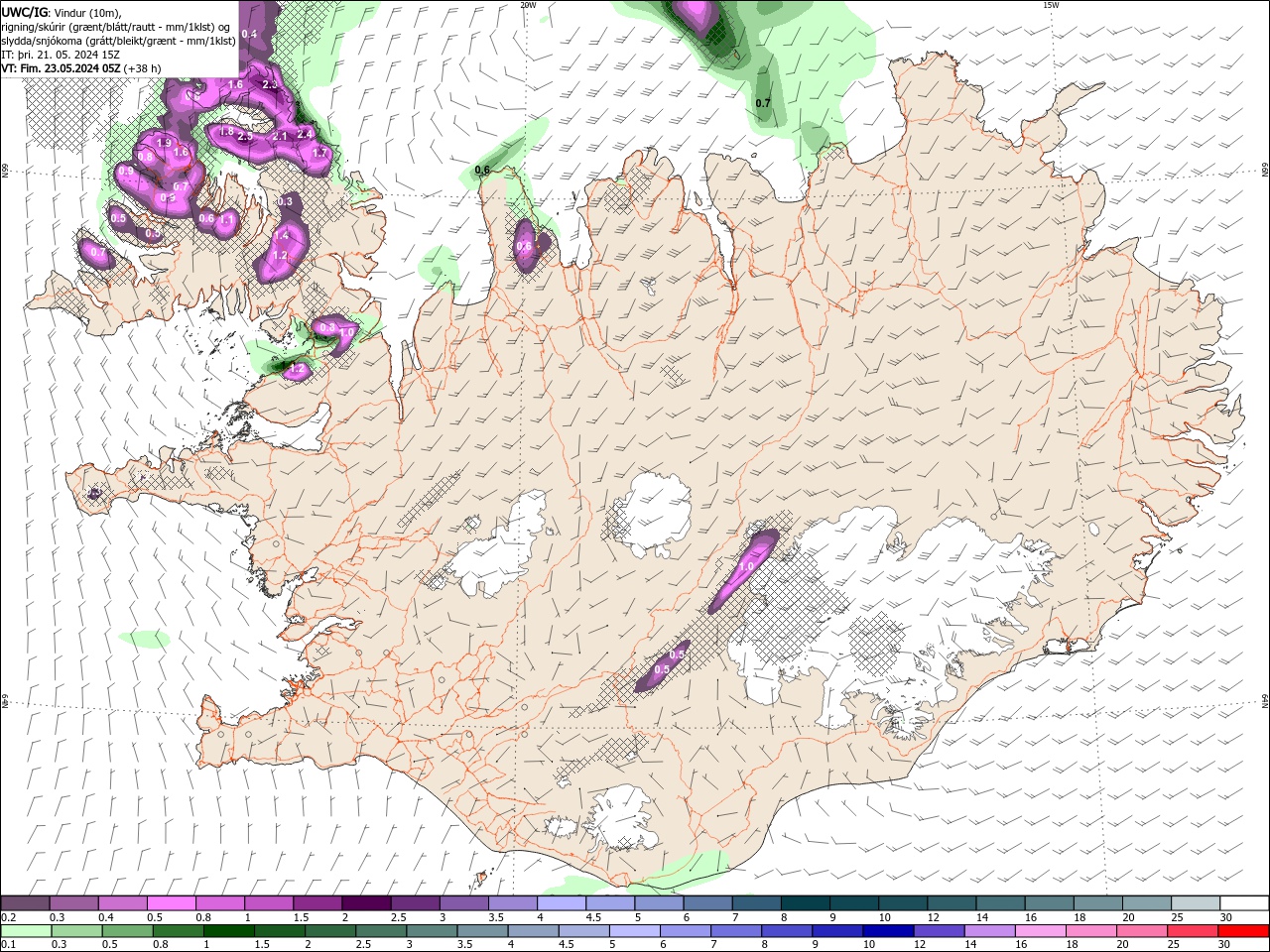Click the '0.1' label in the lower legend
Viewport: 1270px width, 952px height.
9,945
